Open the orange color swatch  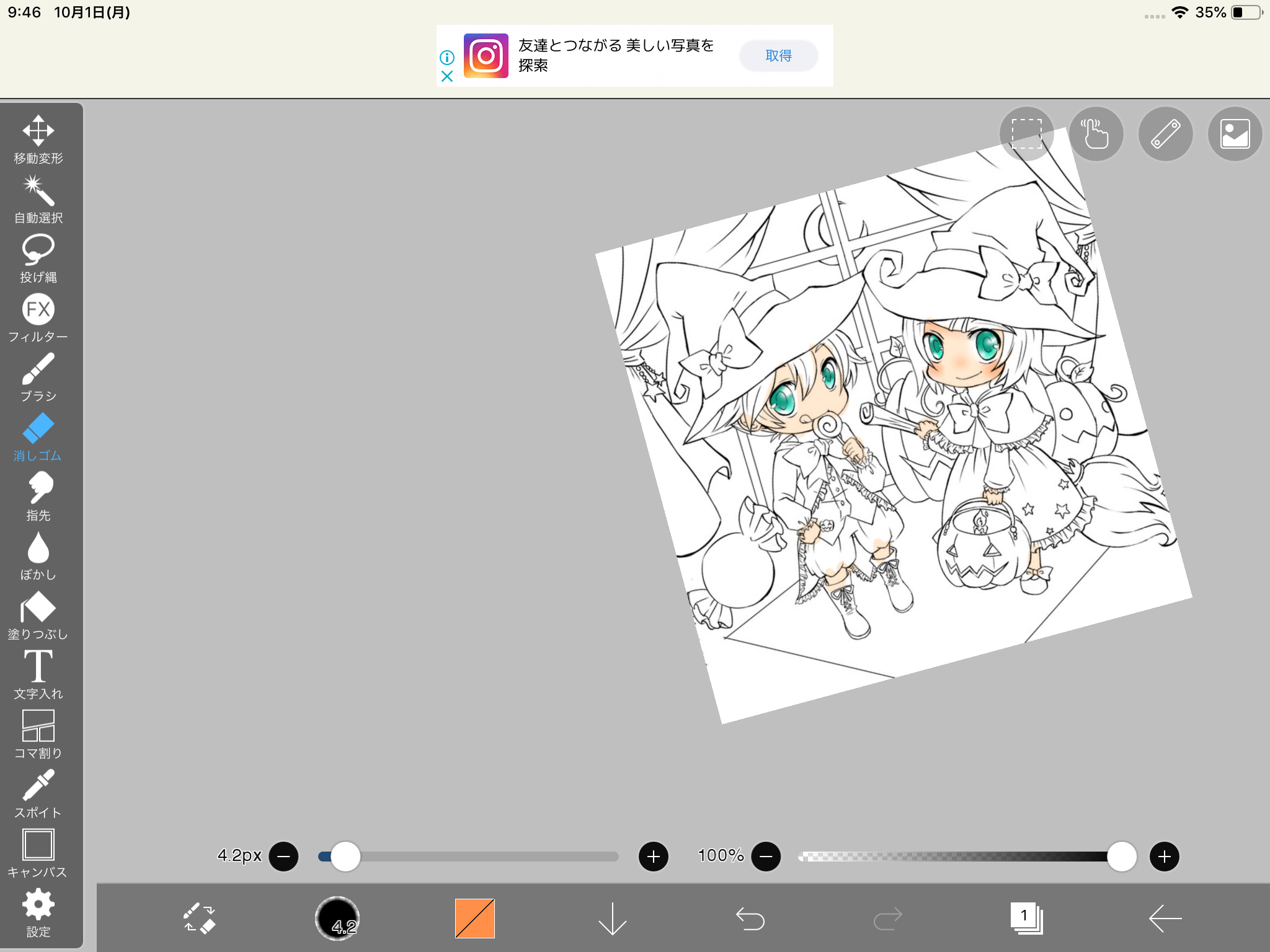475,918
